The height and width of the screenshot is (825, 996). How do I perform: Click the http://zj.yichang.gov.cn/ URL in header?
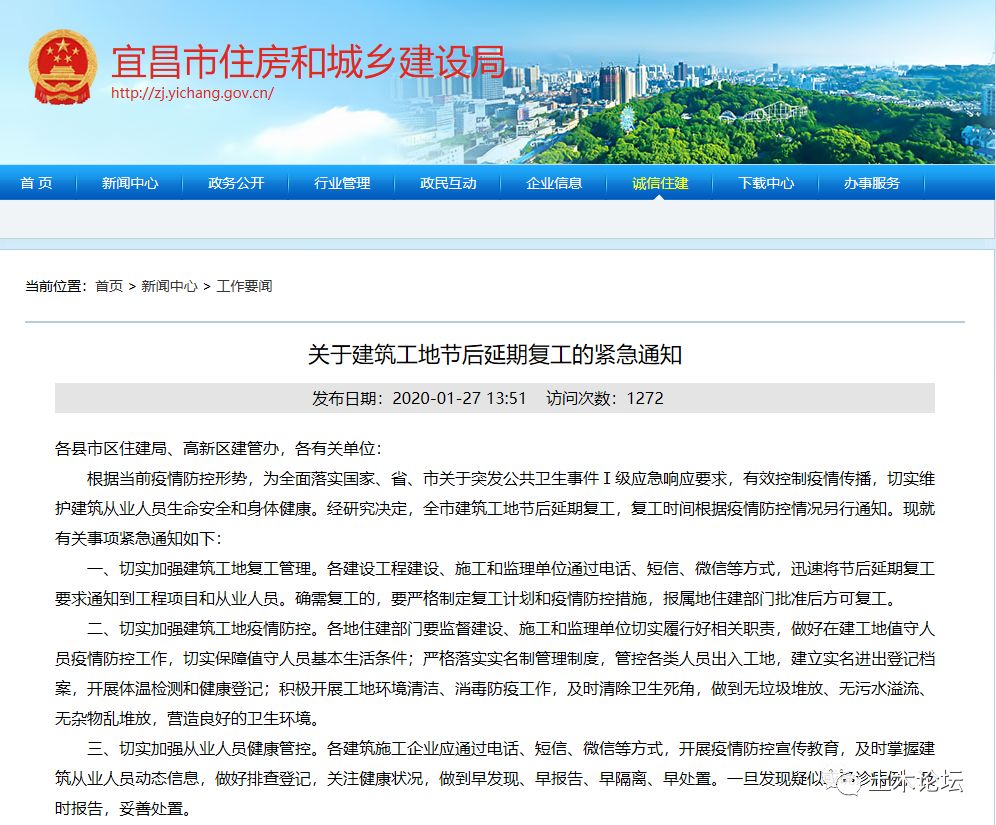[x=192, y=93]
